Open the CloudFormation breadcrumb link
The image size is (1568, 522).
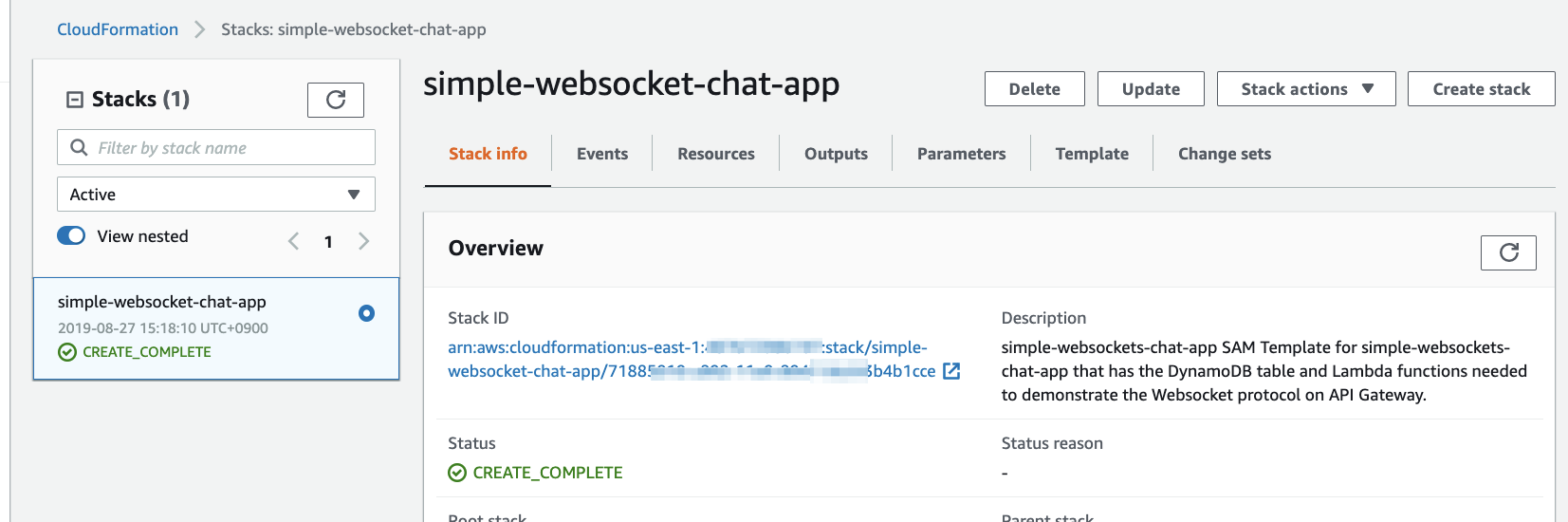(x=118, y=29)
